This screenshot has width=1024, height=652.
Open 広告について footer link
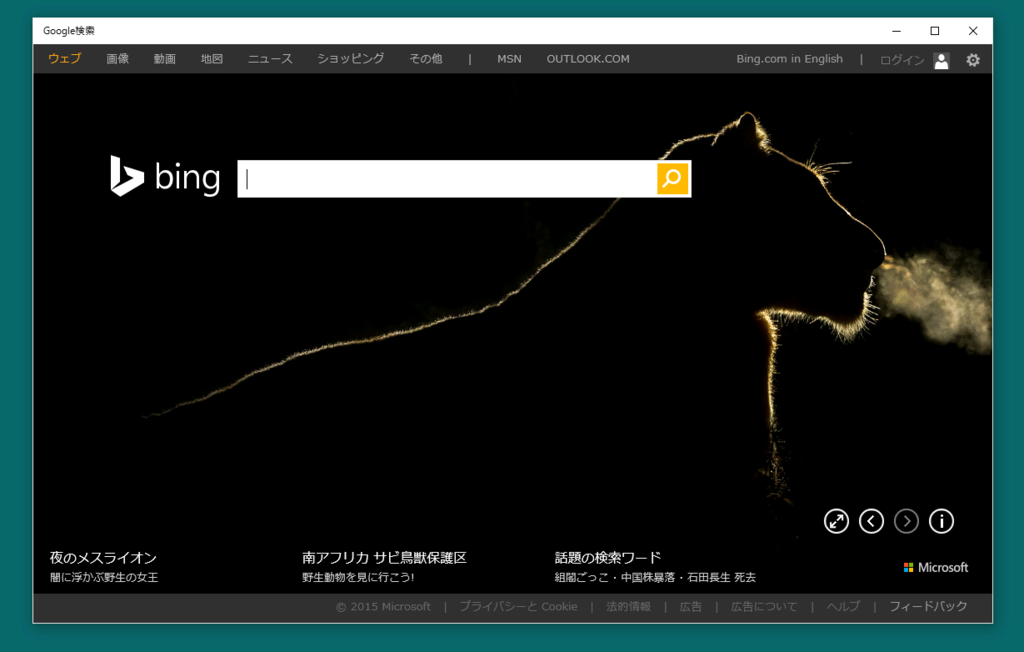[x=764, y=606]
